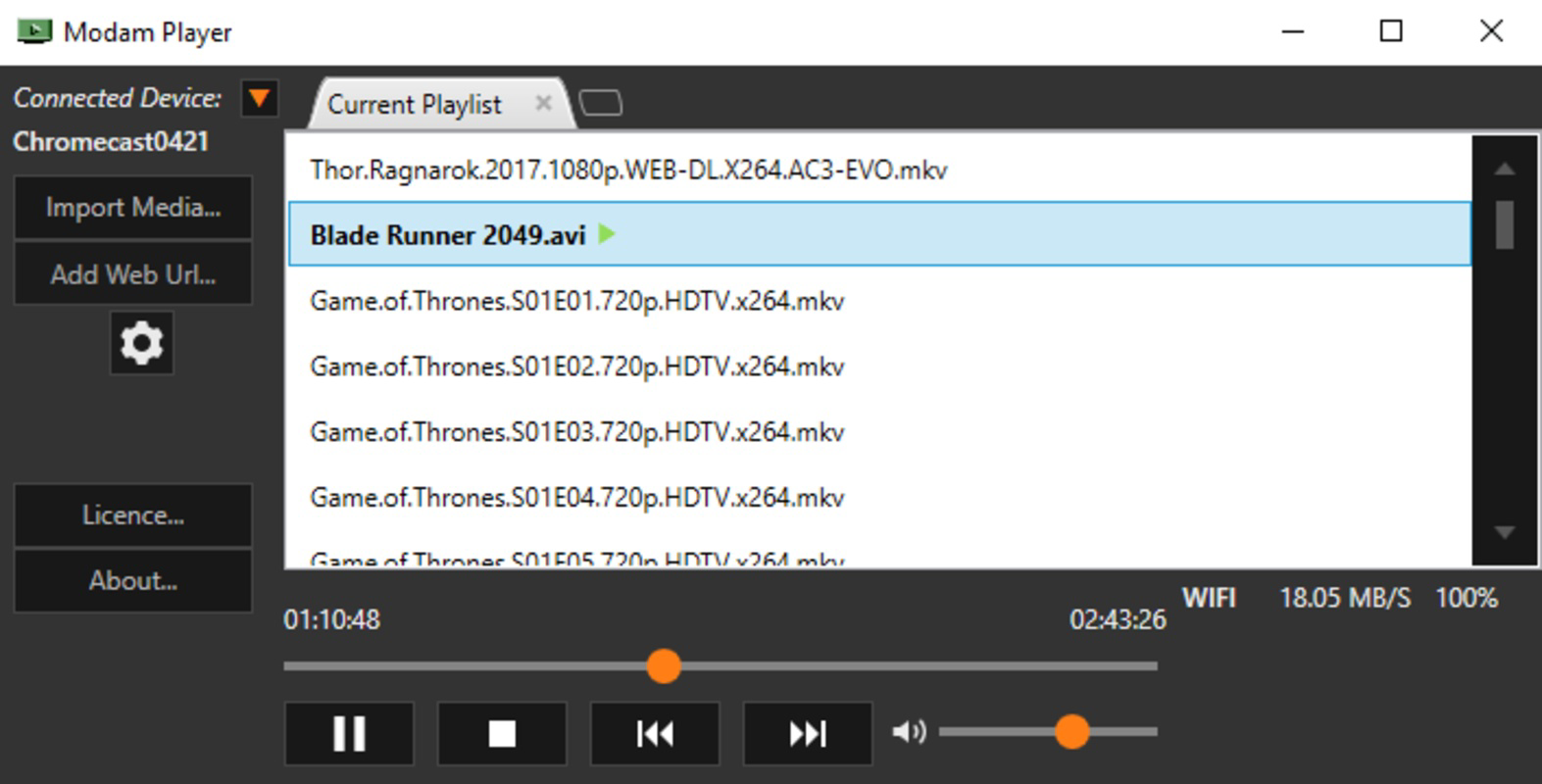The image size is (1542, 784).
Task: Click the playlist scrollbar thumb
Action: click(1505, 224)
